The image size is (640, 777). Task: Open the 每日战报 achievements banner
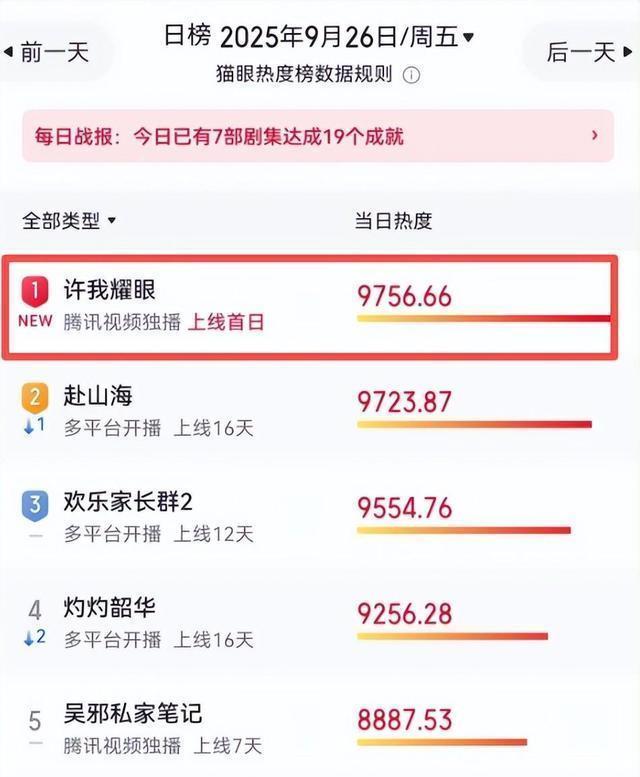click(x=318, y=136)
